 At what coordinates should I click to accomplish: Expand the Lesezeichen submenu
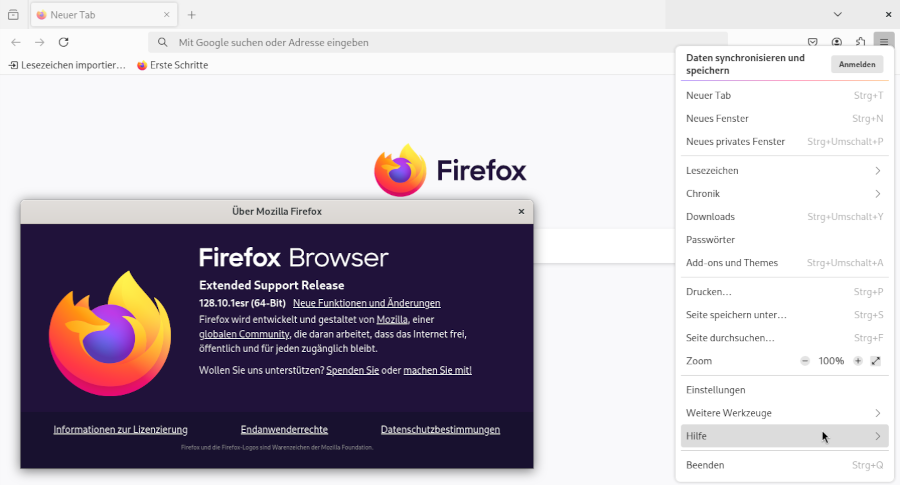pyautogui.click(x=785, y=170)
